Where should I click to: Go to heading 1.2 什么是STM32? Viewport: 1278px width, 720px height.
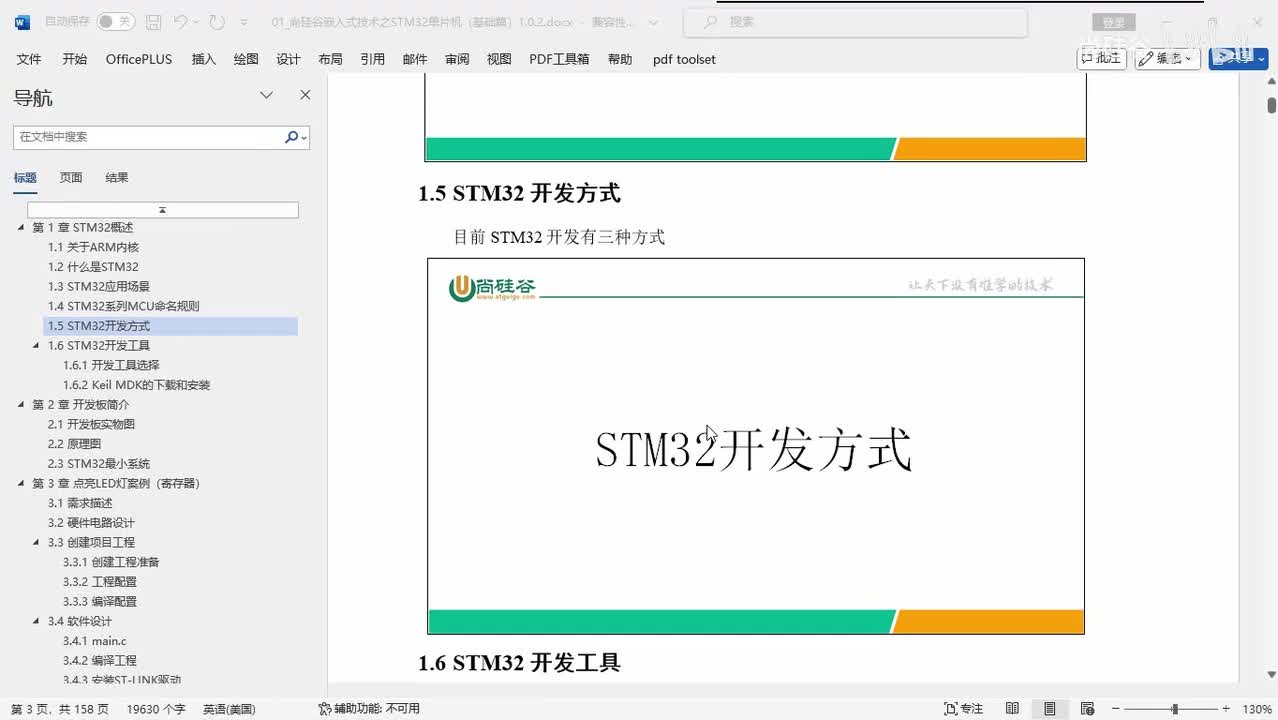(x=93, y=267)
